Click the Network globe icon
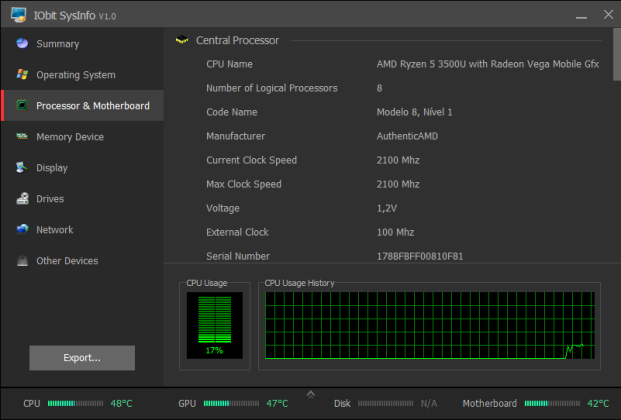This screenshot has height=420, width=621. pyautogui.click(x=22, y=229)
